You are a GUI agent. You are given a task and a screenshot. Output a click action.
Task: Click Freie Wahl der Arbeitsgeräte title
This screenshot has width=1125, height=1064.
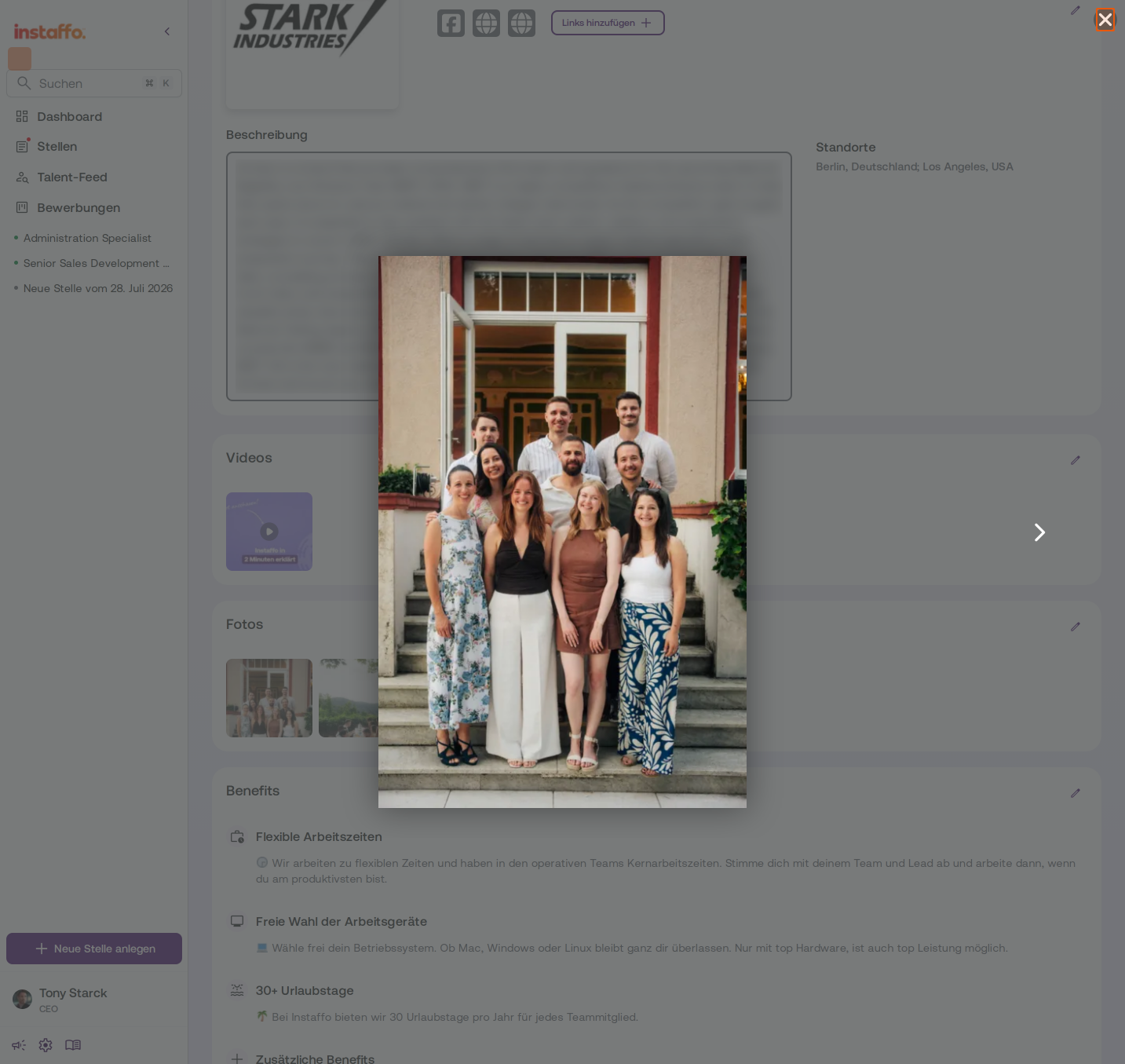(x=342, y=922)
